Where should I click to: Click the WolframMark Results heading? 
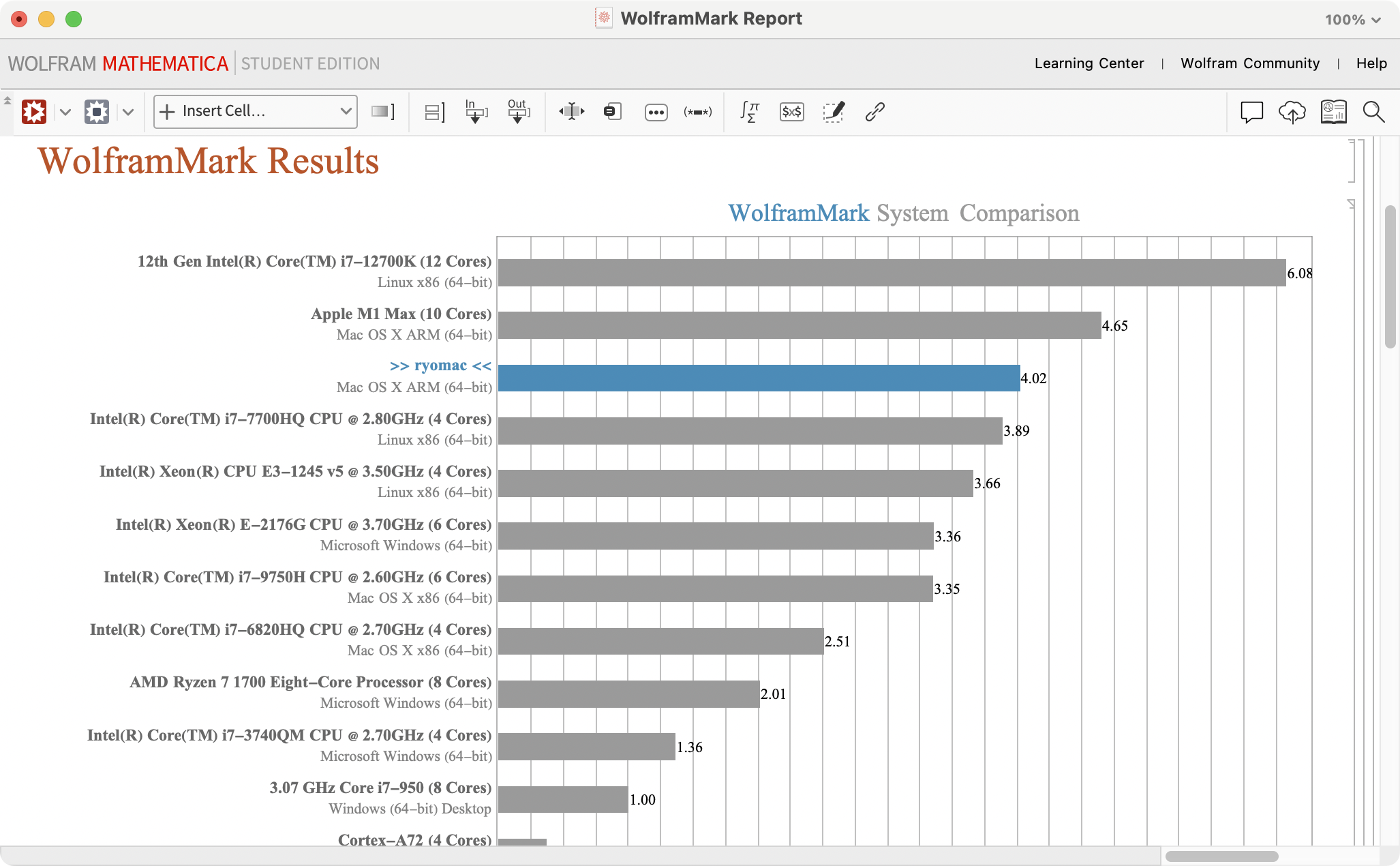(209, 161)
